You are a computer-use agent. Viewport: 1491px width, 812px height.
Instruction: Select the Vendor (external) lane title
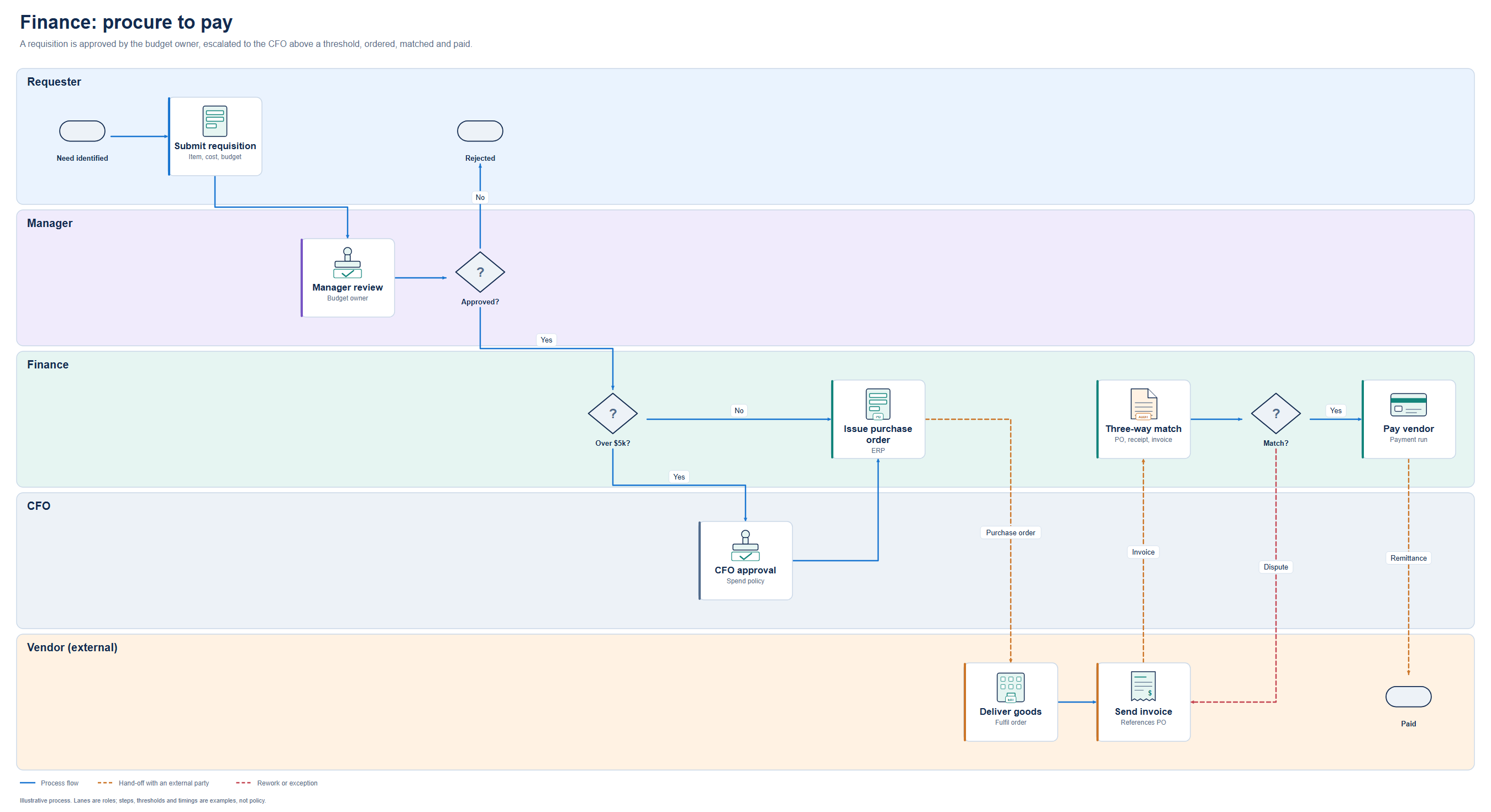tap(72, 647)
